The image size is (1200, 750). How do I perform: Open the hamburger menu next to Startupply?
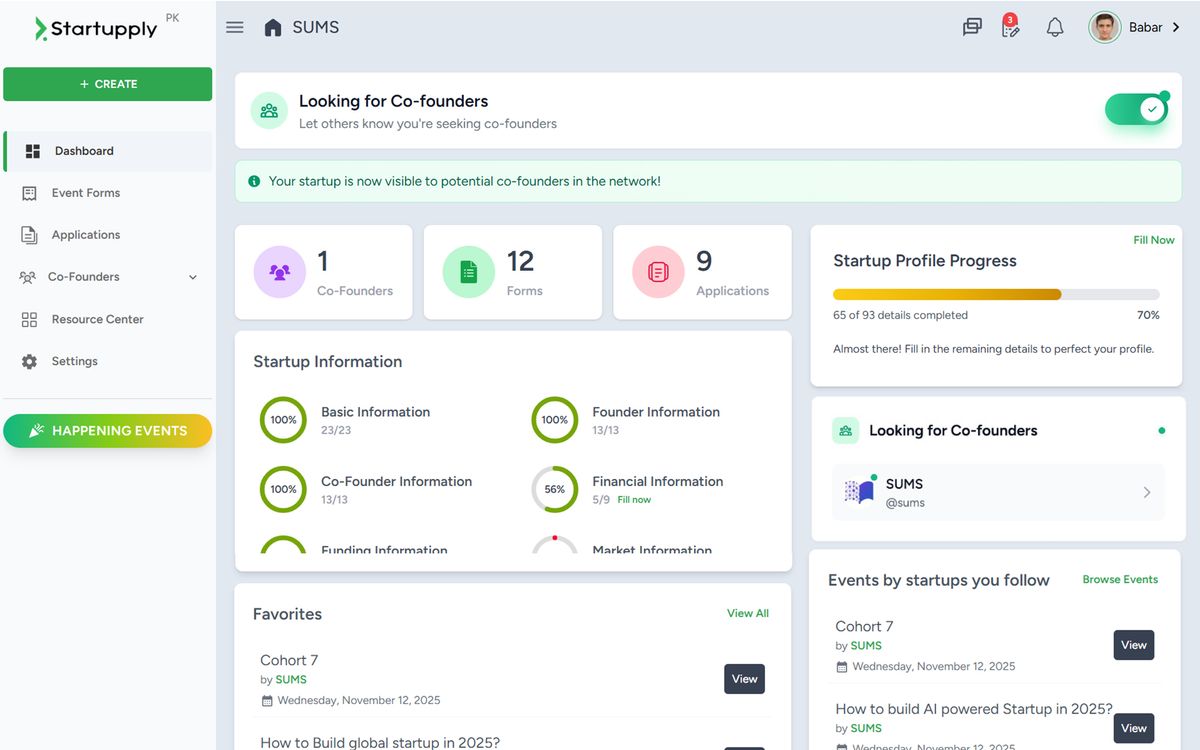[234, 27]
